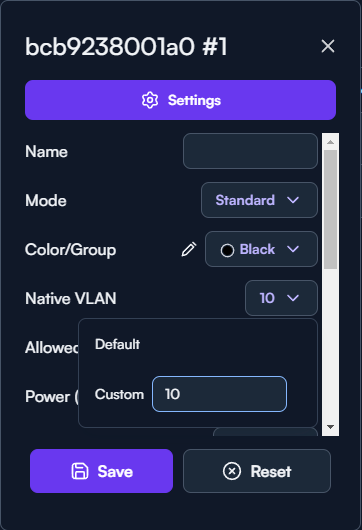Open the Mode Standard dropdown
The width and height of the screenshot is (362, 530).
tap(259, 200)
